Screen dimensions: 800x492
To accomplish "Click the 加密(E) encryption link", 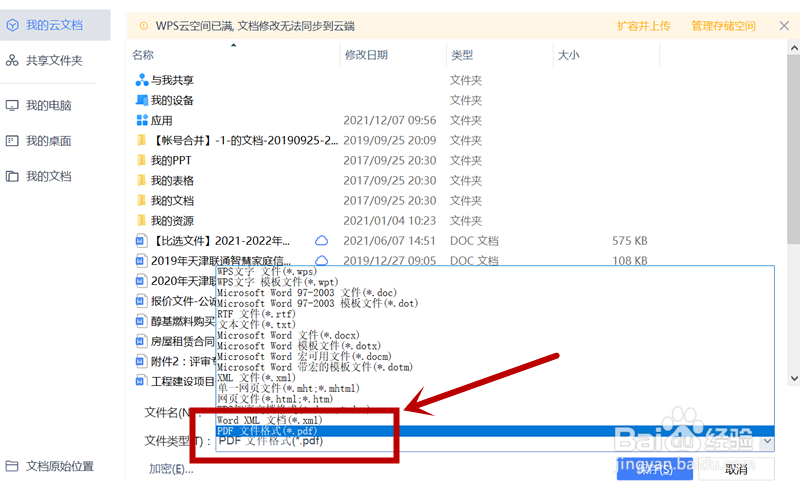I will (171, 469).
